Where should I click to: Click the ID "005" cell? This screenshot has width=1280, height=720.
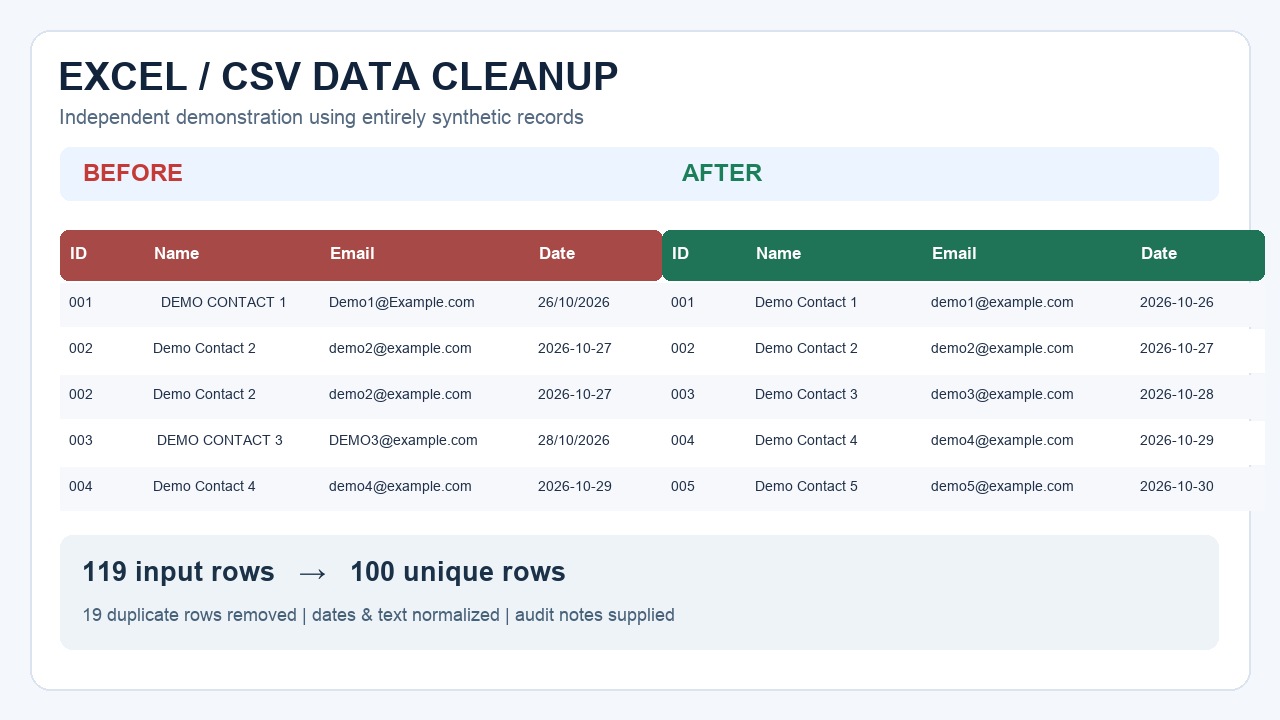coord(683,486)
